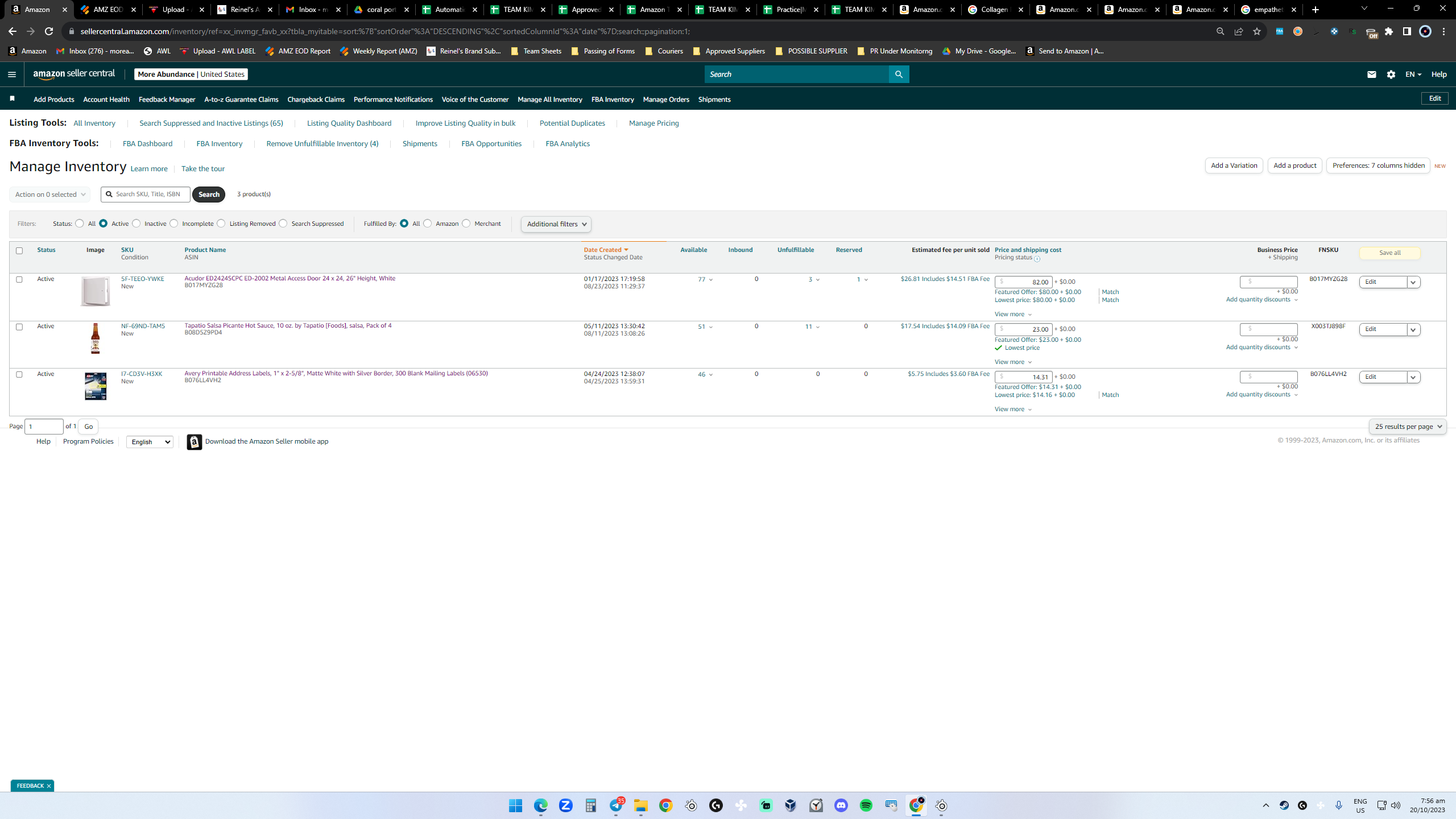Open the messages envelope icon

[1372, 75]
